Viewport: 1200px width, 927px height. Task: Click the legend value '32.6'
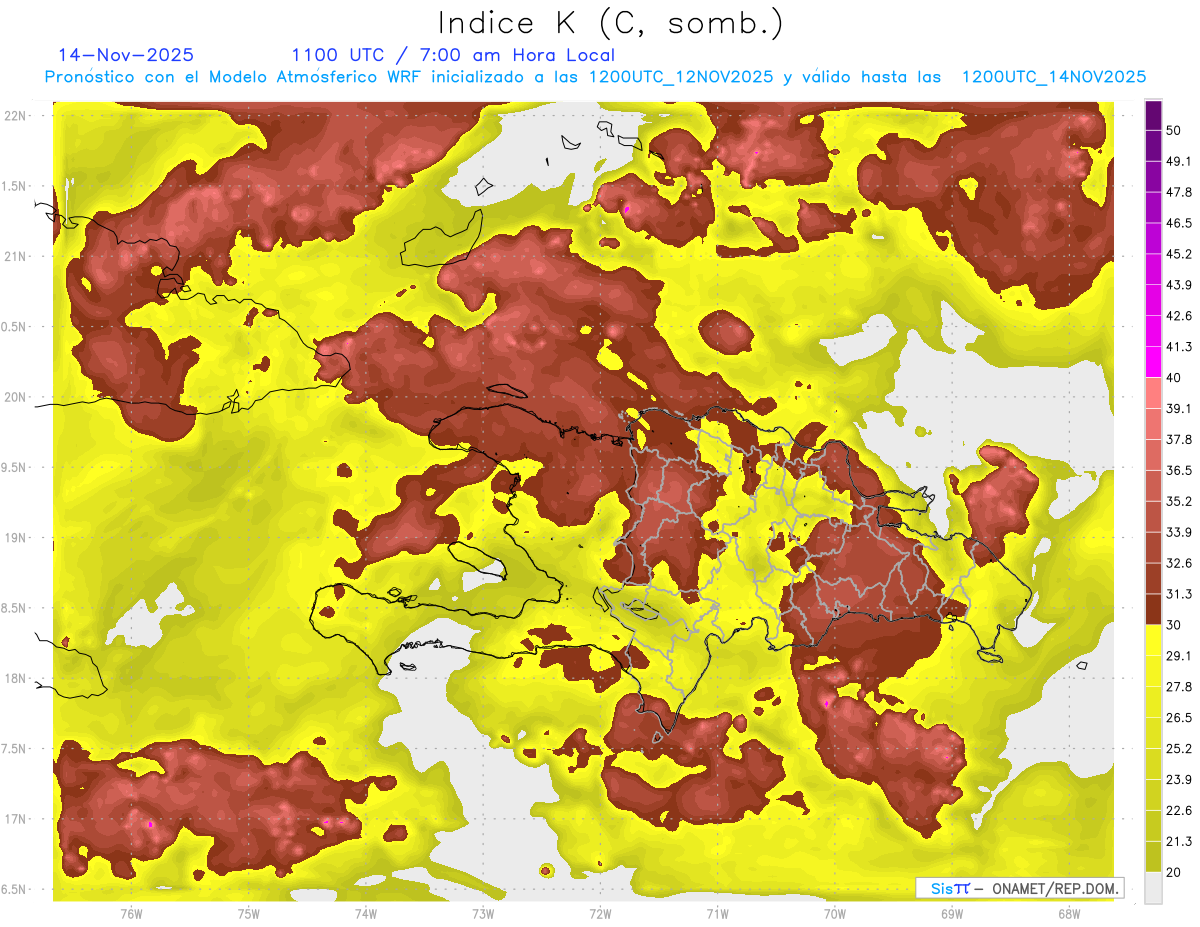point(1178,563)
